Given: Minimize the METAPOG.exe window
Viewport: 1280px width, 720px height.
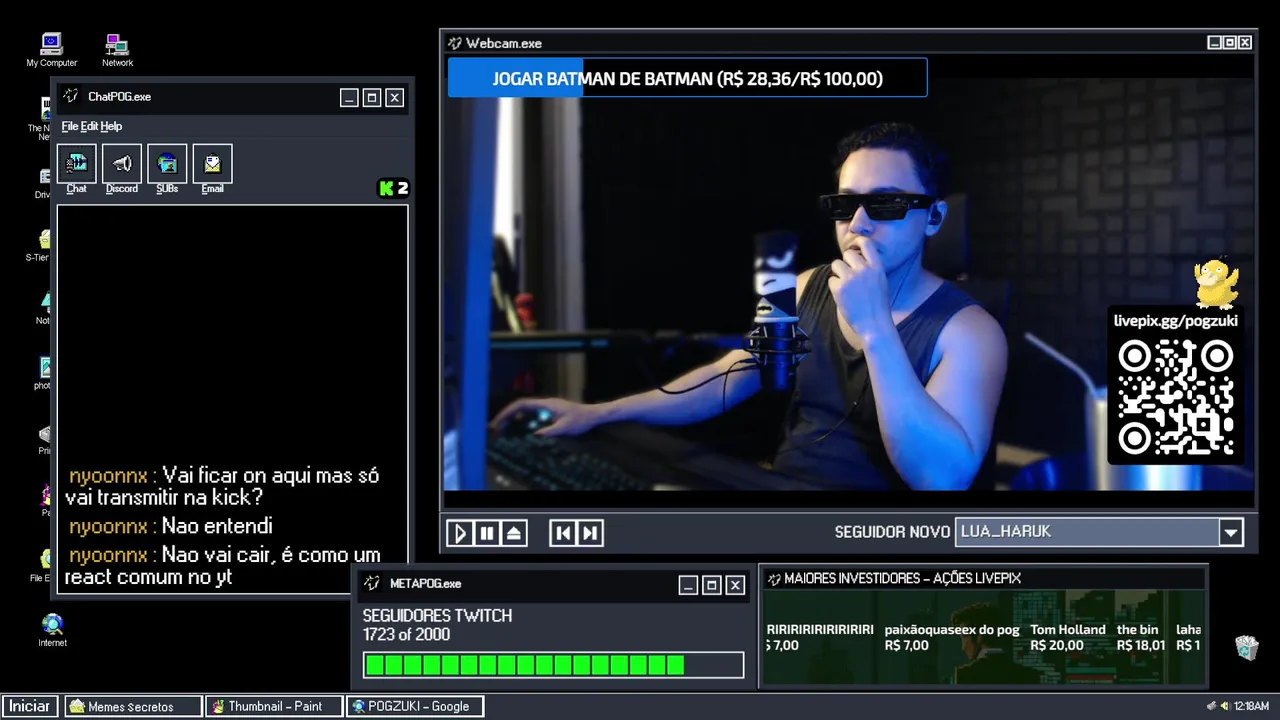Looking at the screenshot, I should (x=688, y=585).
